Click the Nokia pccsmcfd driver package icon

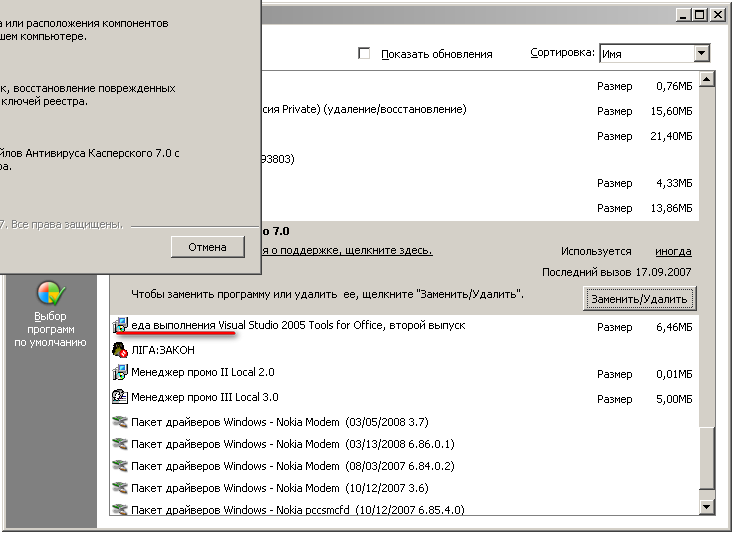120,509
